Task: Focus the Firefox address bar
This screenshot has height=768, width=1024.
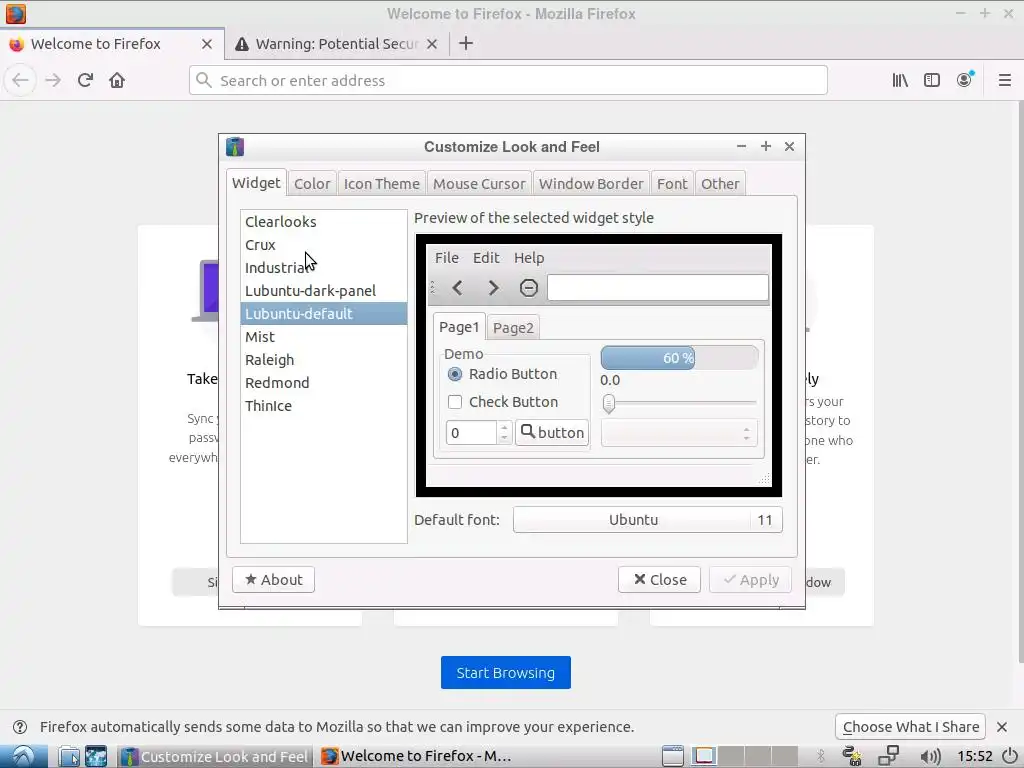Action: coord(508,80)
